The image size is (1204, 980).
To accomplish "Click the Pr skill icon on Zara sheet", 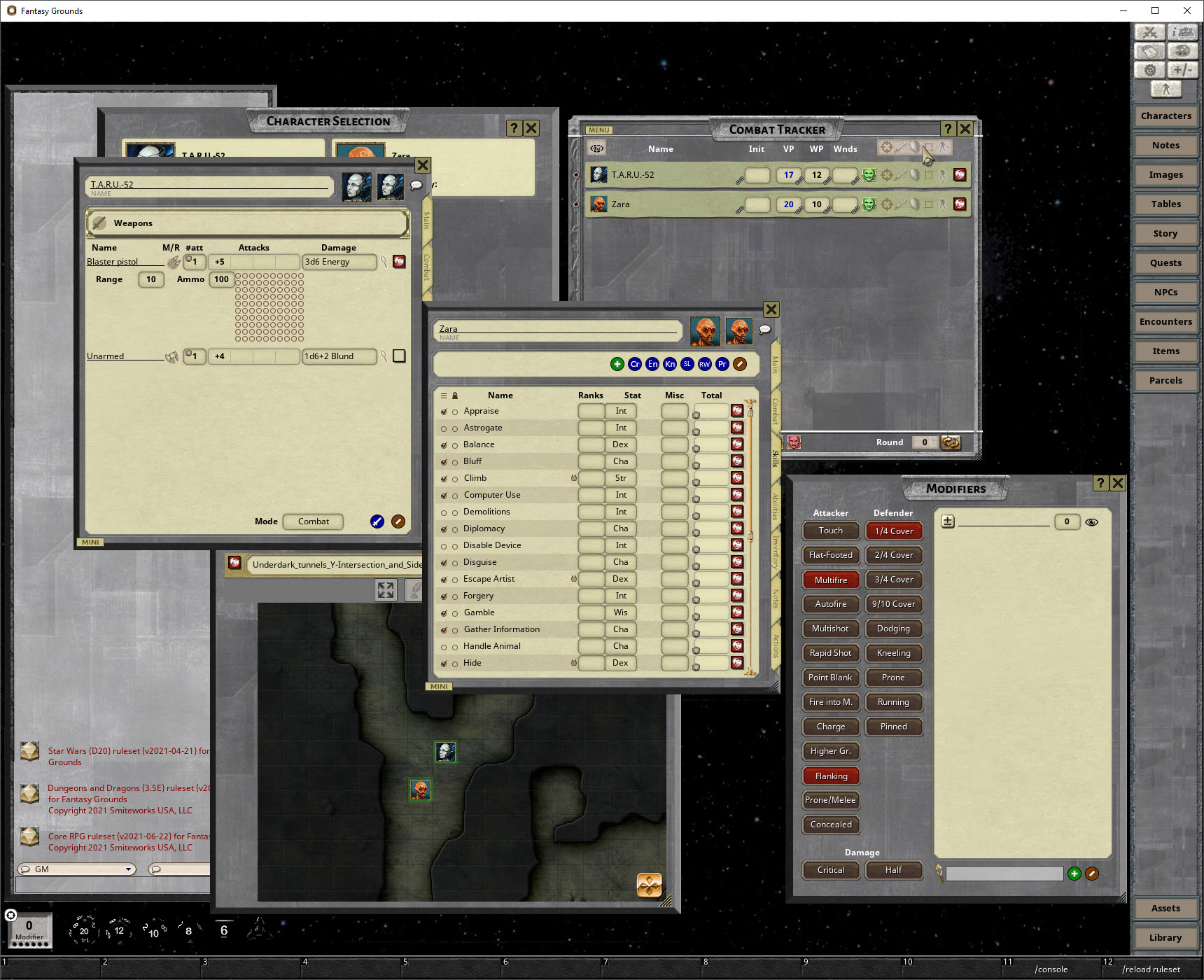I will pyautogui.click(x=722, y=364).
